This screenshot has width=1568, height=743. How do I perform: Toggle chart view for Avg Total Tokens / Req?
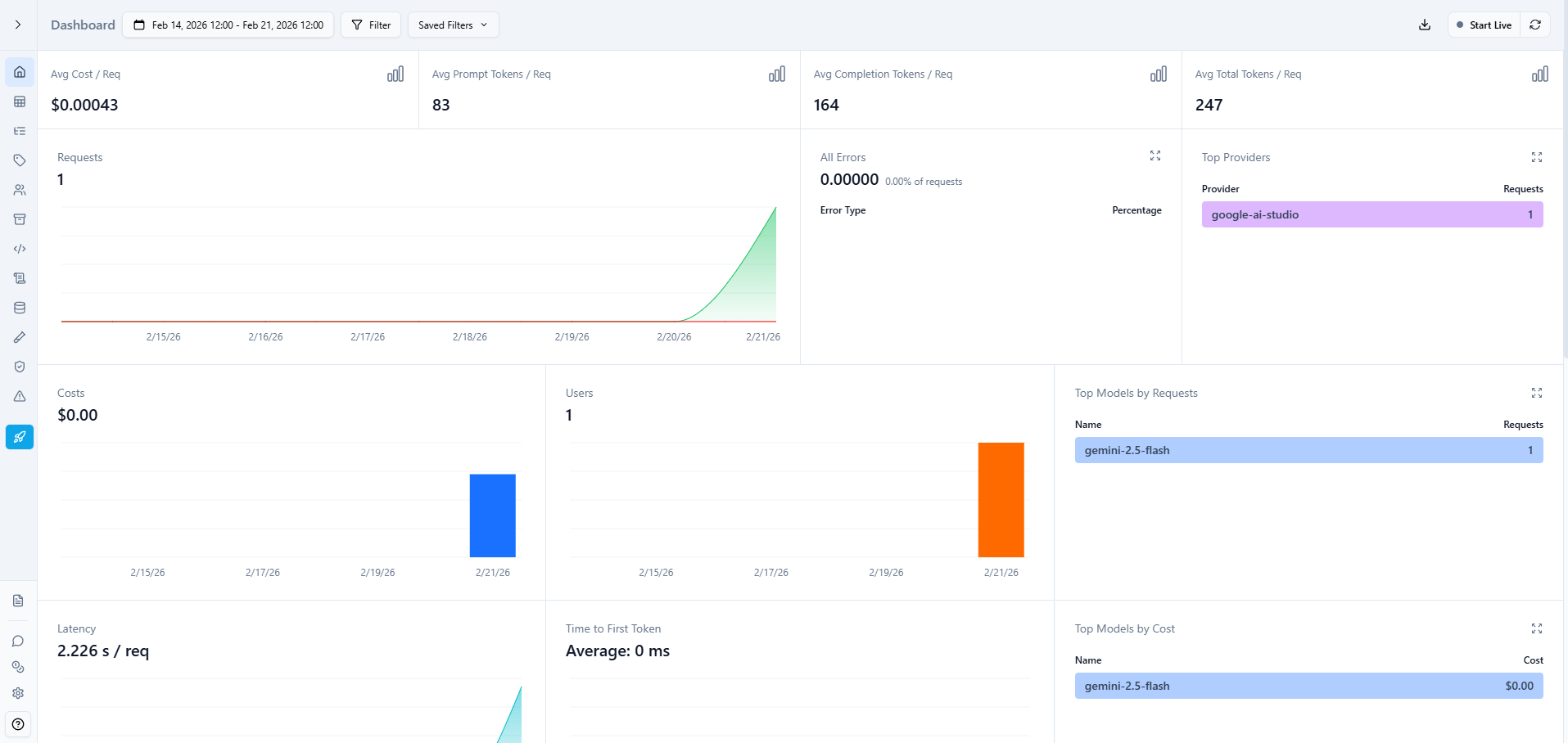coord(1539,74)
